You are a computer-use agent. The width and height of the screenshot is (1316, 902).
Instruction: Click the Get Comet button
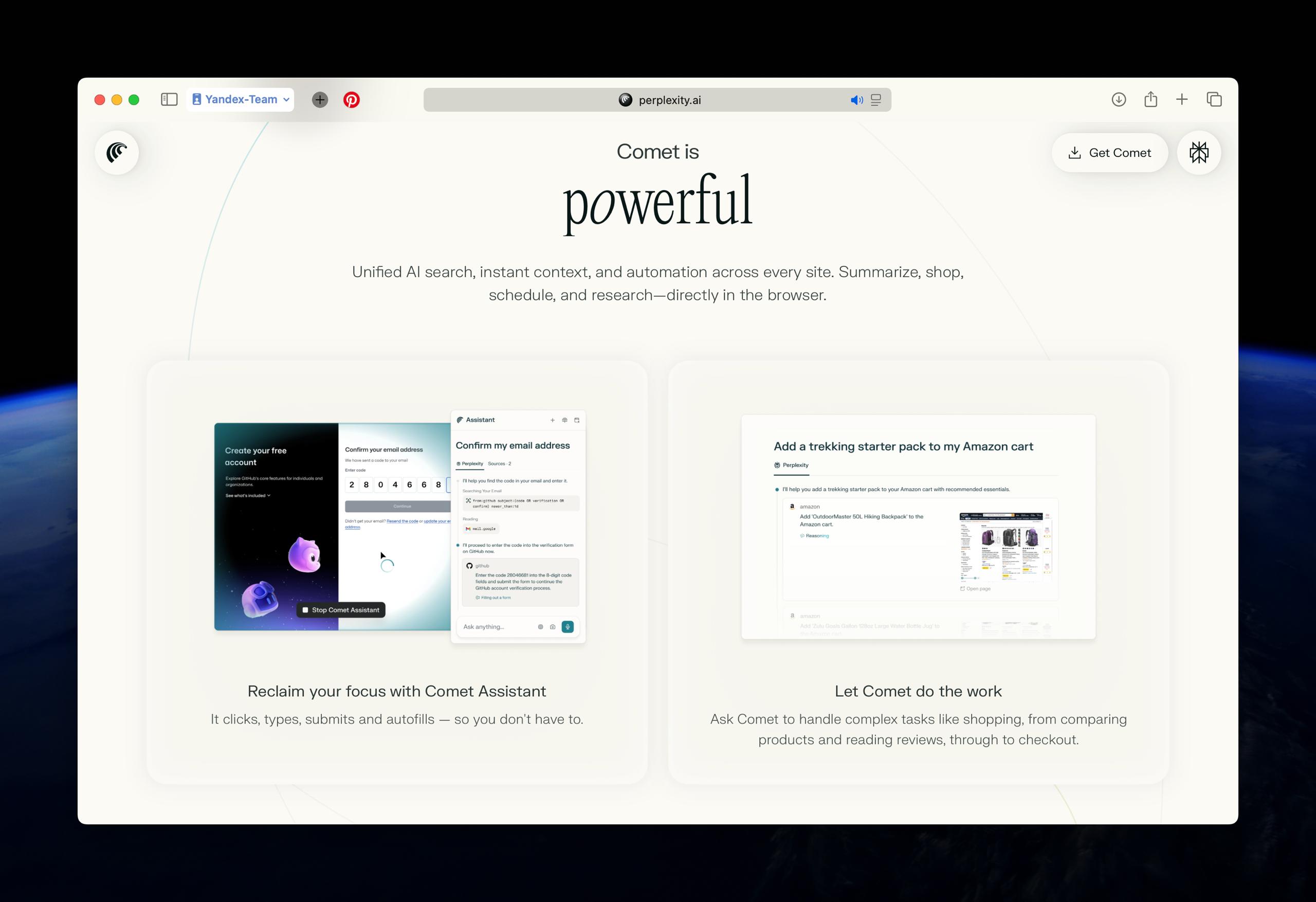click(x=1109, y=153)
